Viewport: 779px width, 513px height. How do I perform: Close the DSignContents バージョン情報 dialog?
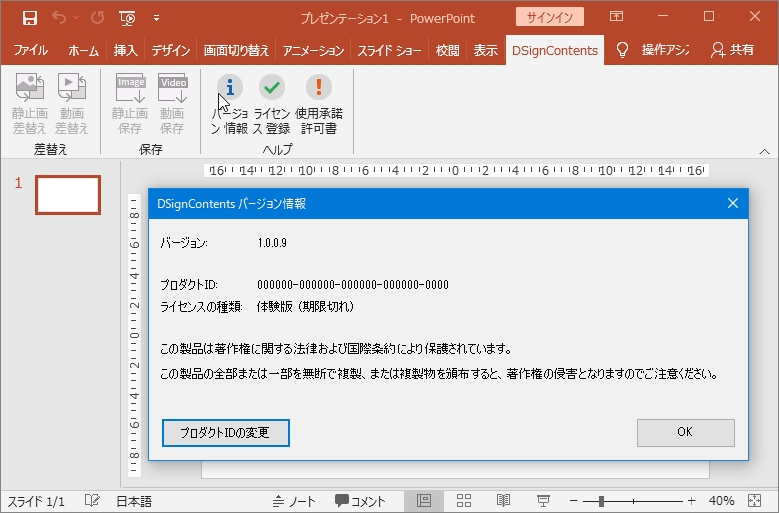click(x=732, y=203)
